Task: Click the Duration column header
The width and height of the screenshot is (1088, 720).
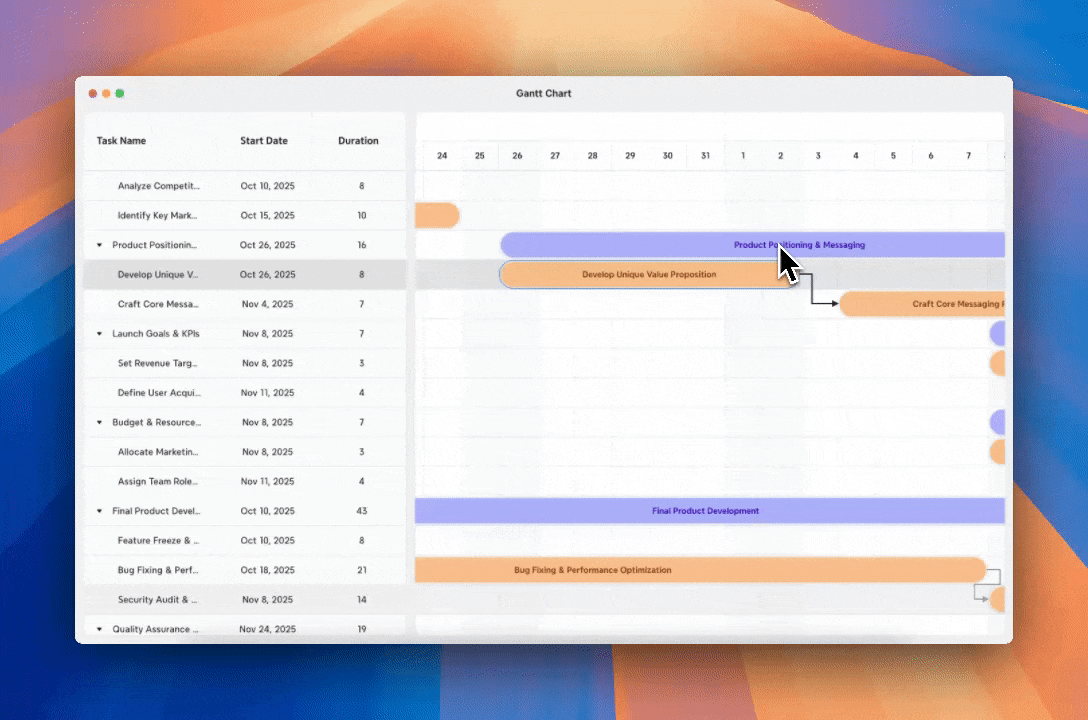Action: point(358,141)
